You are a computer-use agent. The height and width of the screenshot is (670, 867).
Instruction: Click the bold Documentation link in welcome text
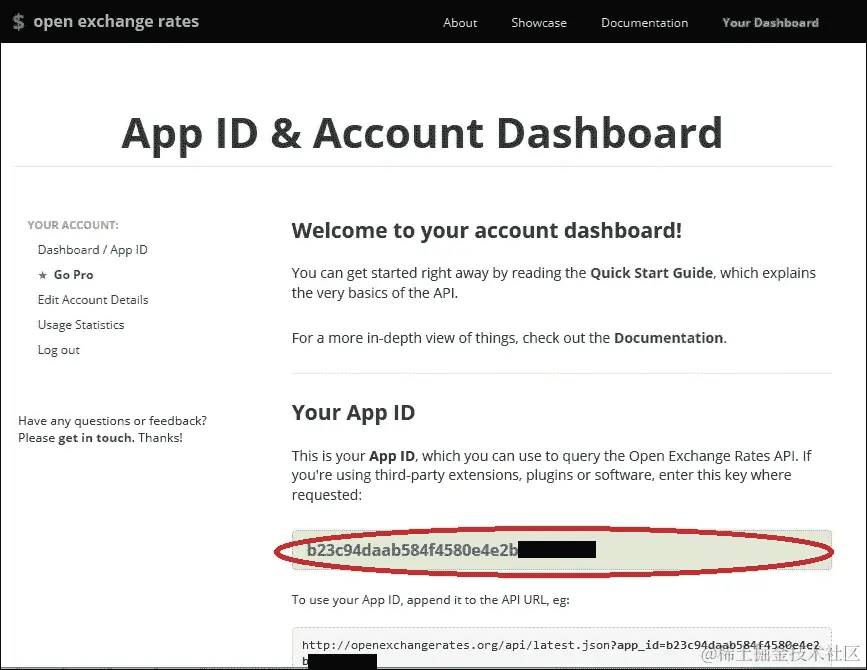(668, 337)
